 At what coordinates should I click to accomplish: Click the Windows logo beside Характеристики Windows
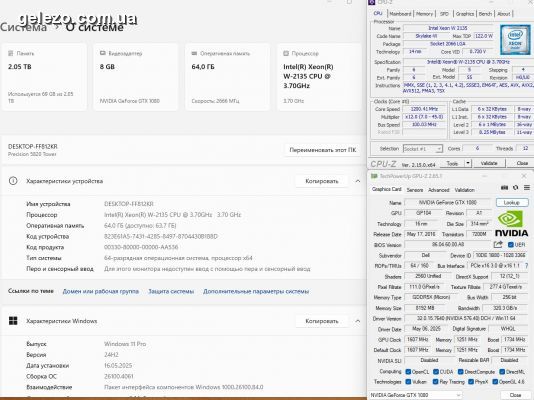[13, 321]
